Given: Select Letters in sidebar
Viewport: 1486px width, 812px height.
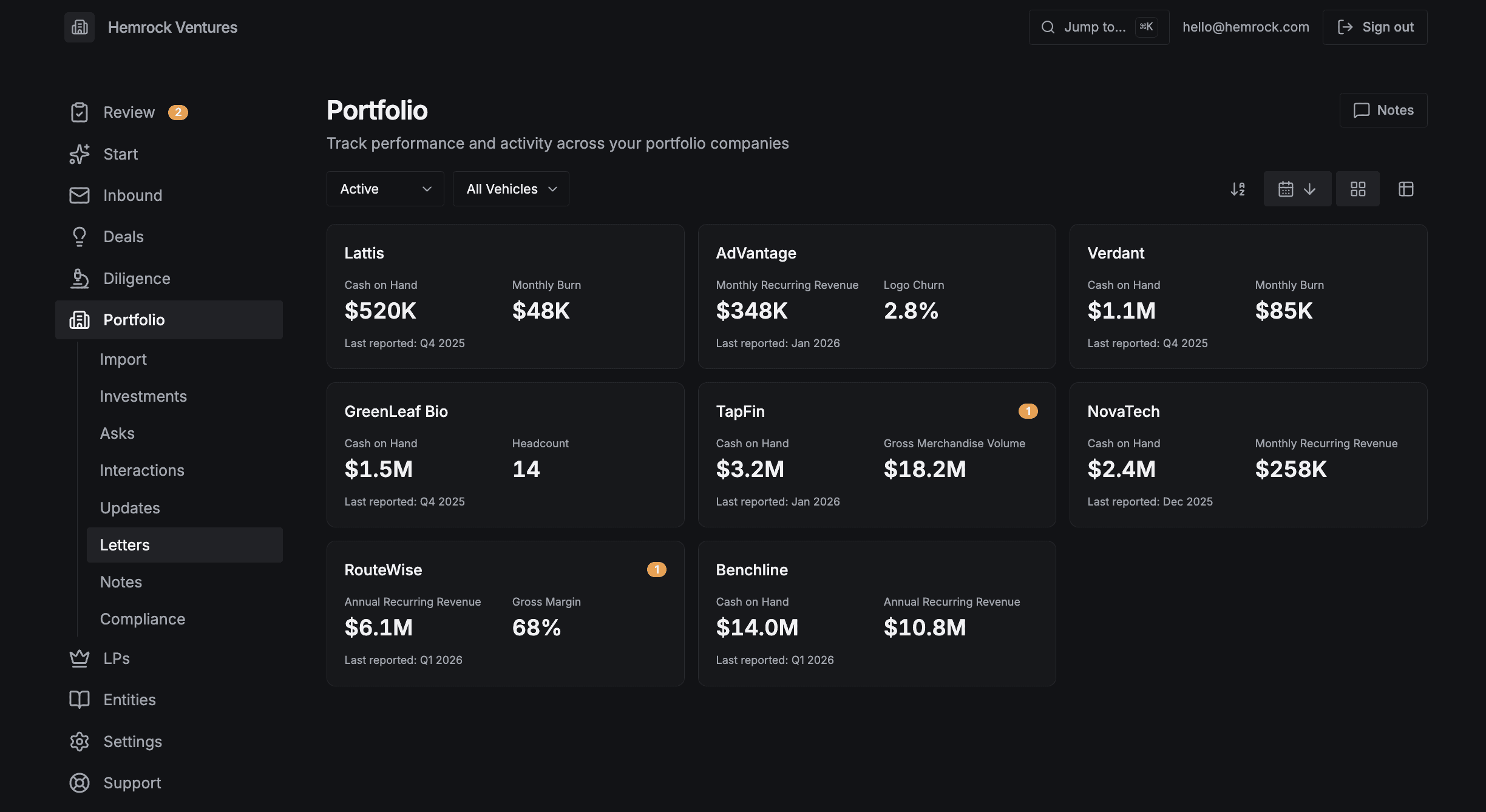Looking at the screenshot, I should (x=185, y=545).
